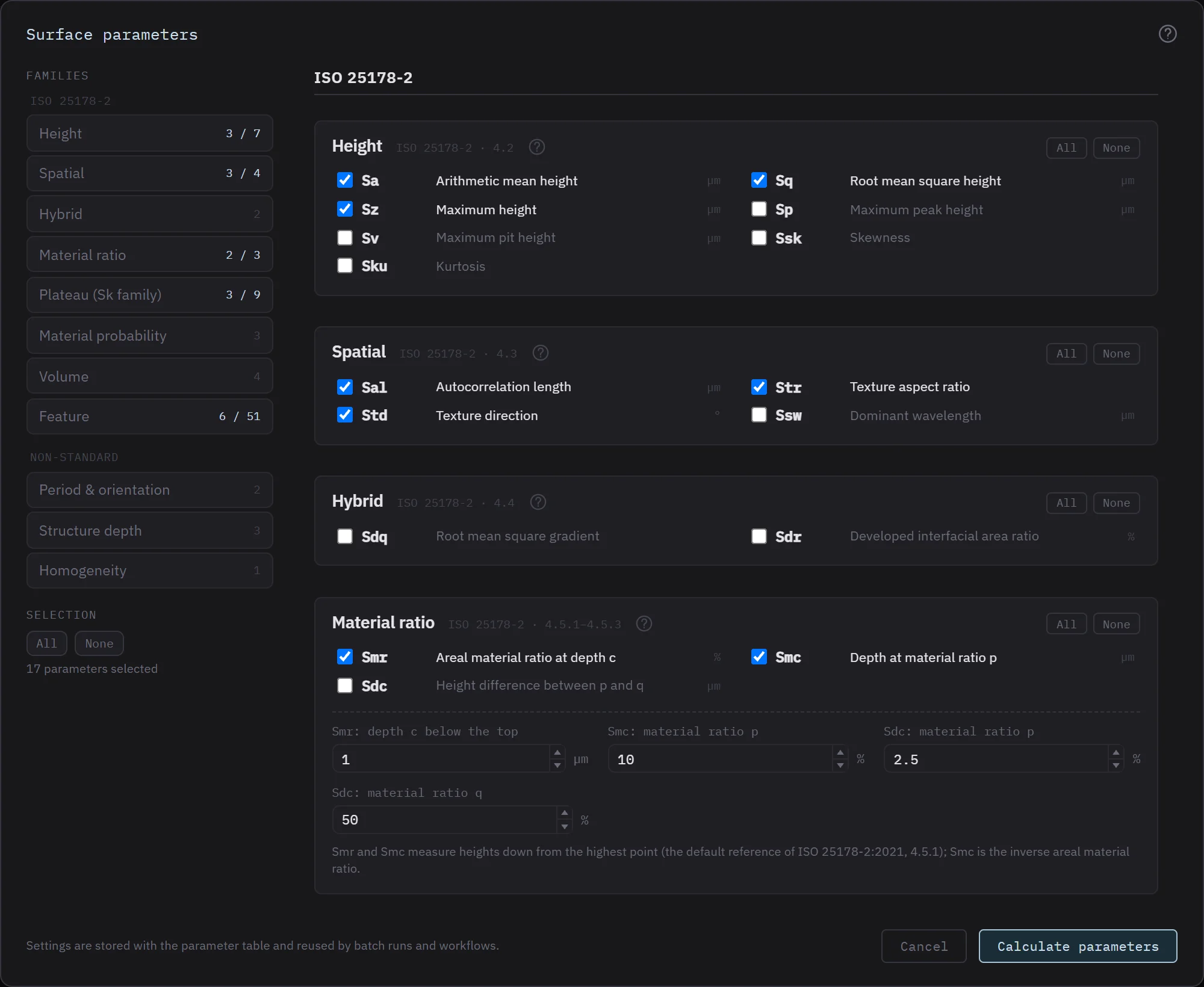Enable the Sdc height difference checkbox
1204x987 pixels.
pyautogui.click(x=345, y=685)
